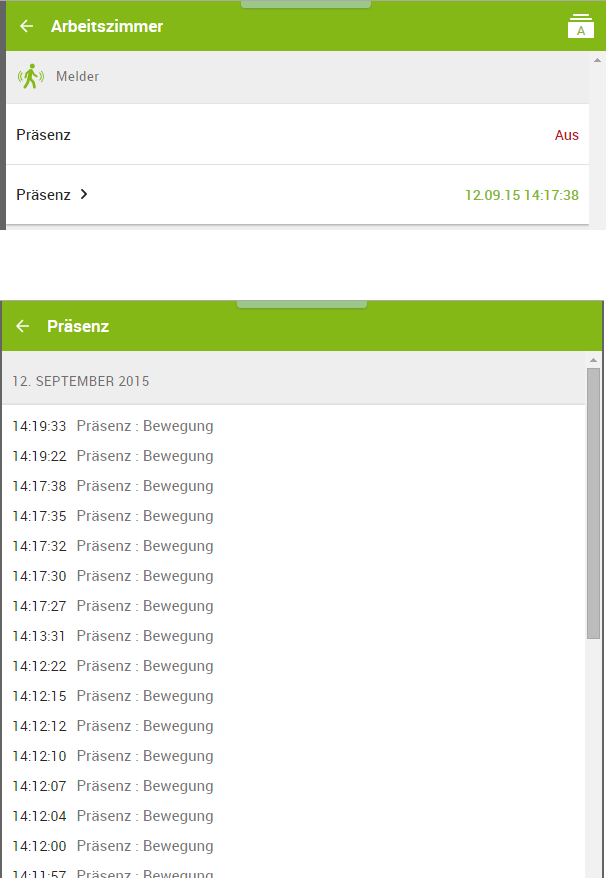
Task: Select the 14:12:22 Bewegung log entry
Action: tap(113, 666)
